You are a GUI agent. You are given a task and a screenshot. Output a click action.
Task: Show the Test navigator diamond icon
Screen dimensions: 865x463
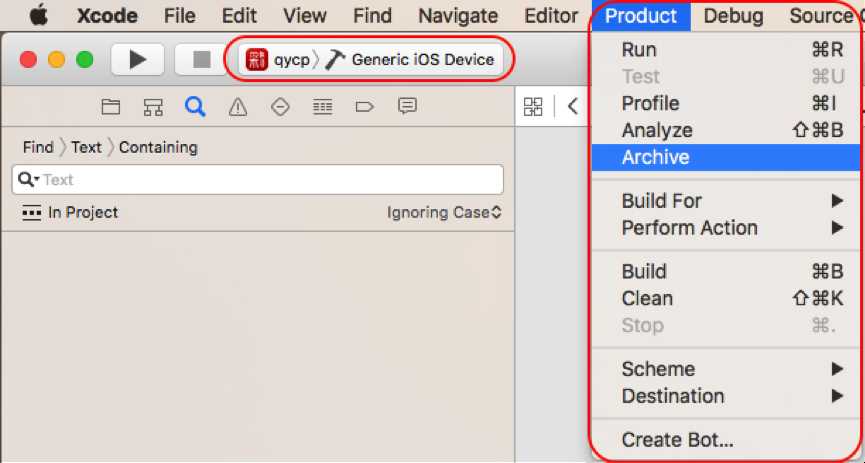(x=280, y=107)
